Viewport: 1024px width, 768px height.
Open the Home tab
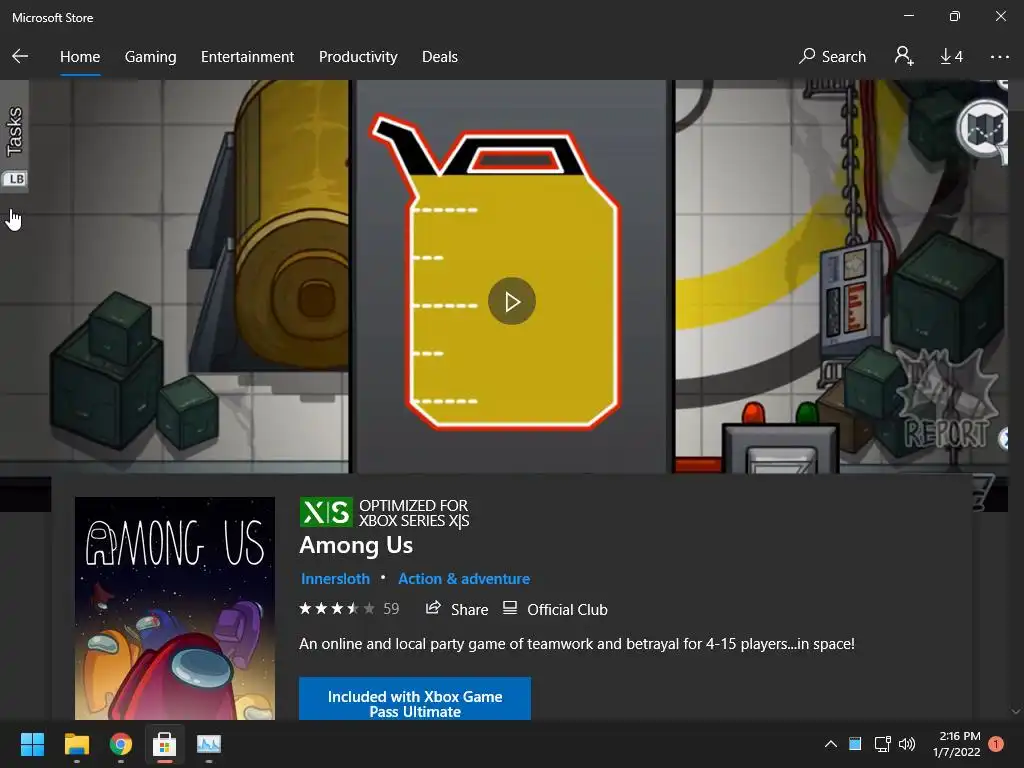point(80,57)
